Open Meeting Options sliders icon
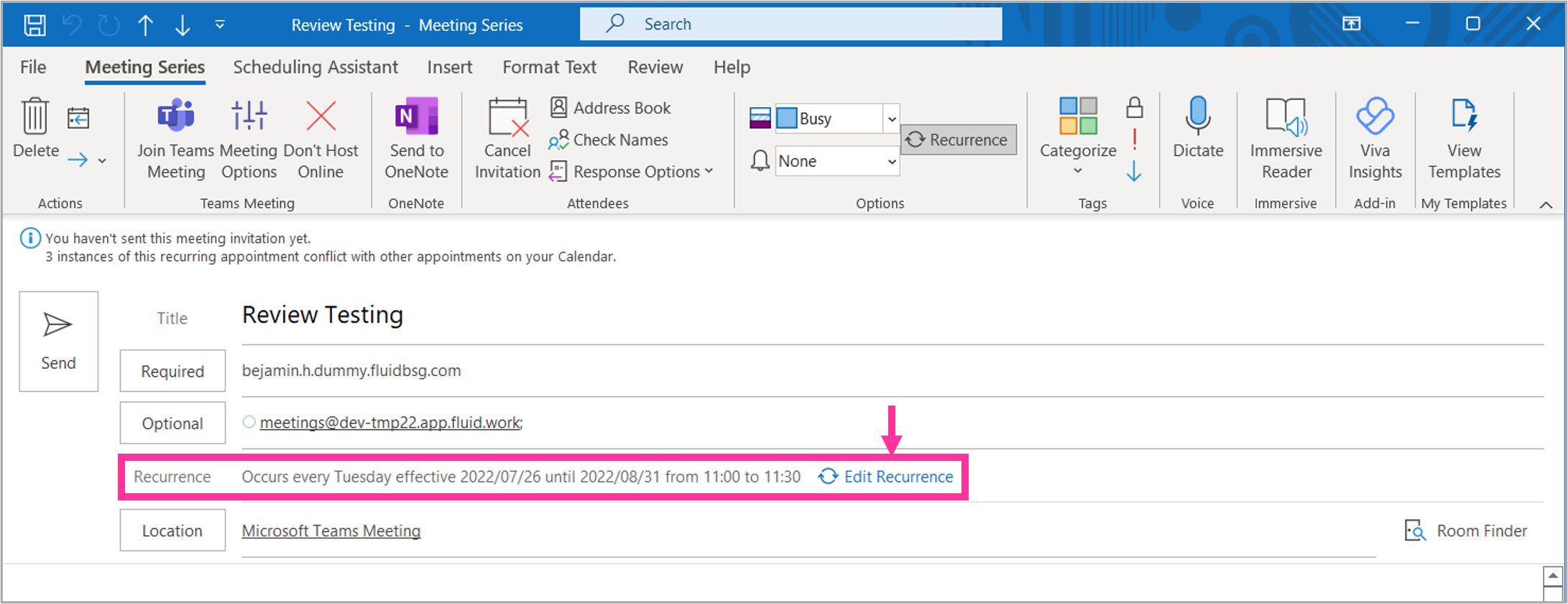The image size is (1568, 604). (x=249, y=115)
